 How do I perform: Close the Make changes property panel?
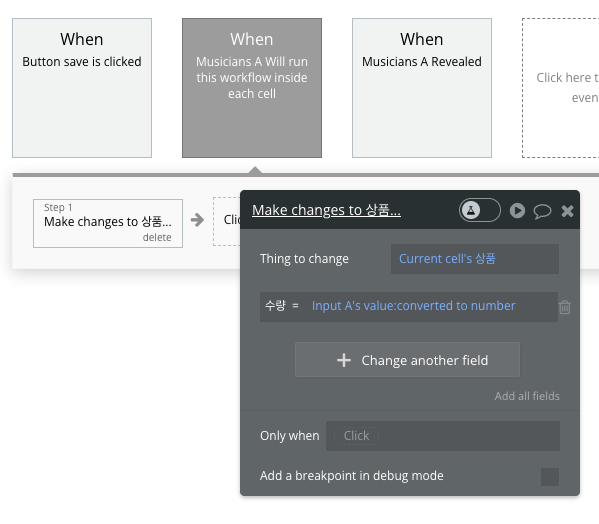click(x=567, y=211)
